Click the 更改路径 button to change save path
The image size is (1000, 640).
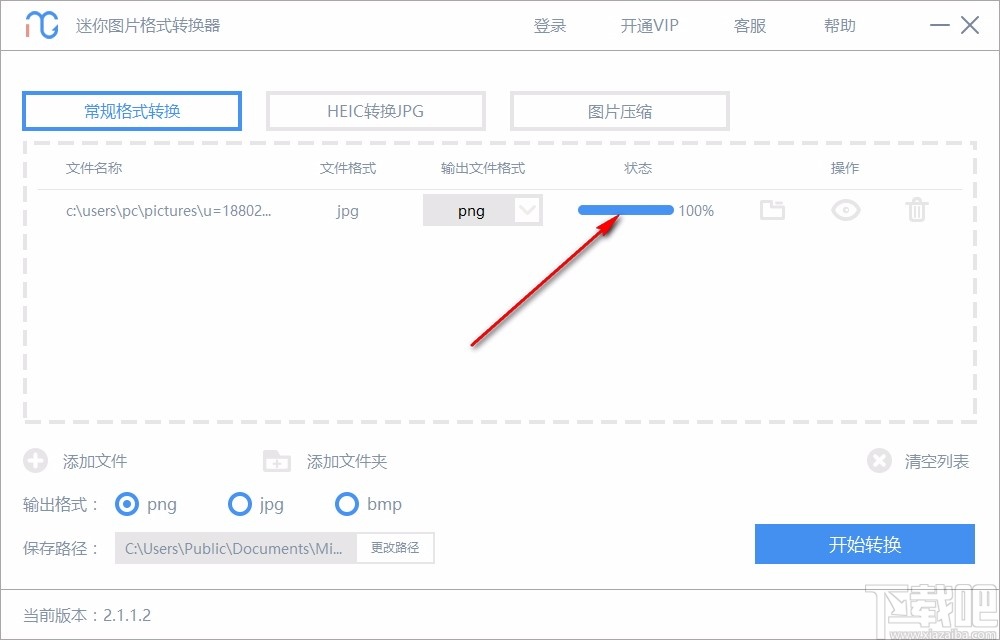(395, 548)
